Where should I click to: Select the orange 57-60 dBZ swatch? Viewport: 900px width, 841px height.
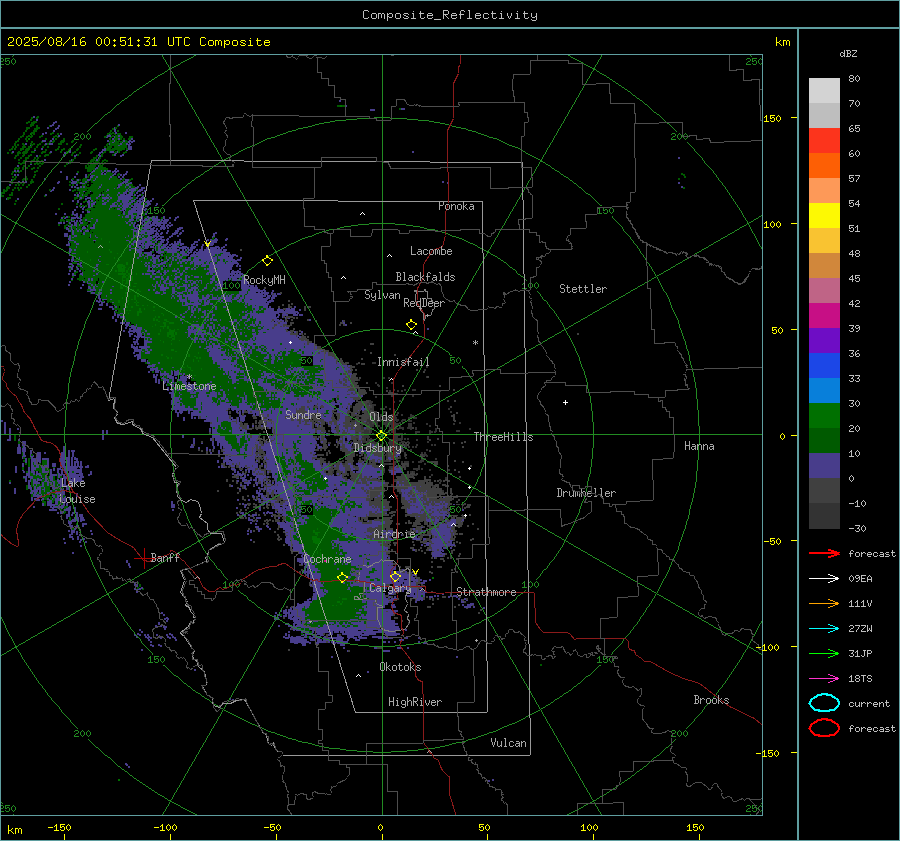(x=824, y=166)
